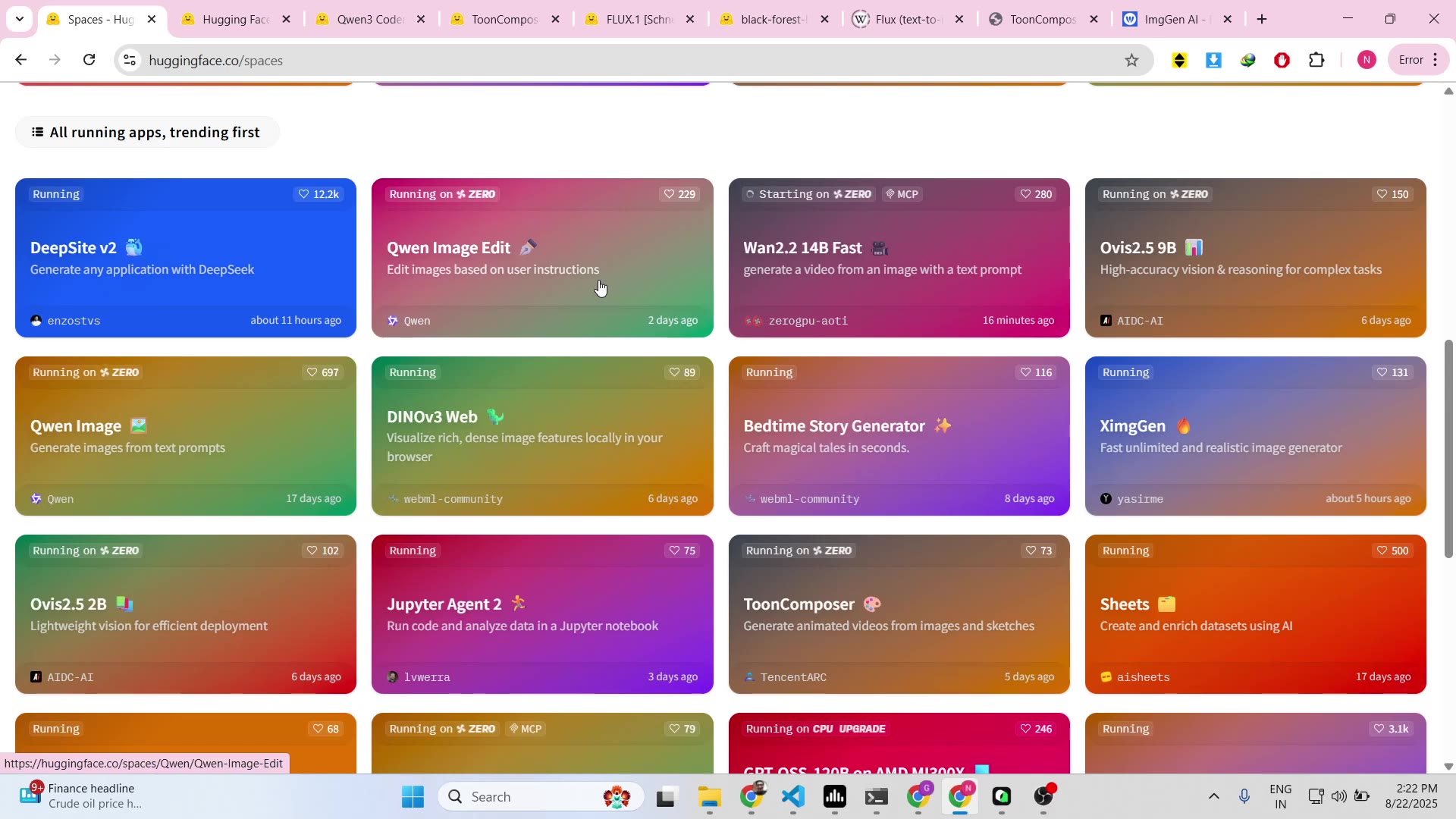This screenshot has width=1456, height=819.
Task: Close the Spaces - Hugging Face tab
Action: pyautogui.click(x=152, y=19)
